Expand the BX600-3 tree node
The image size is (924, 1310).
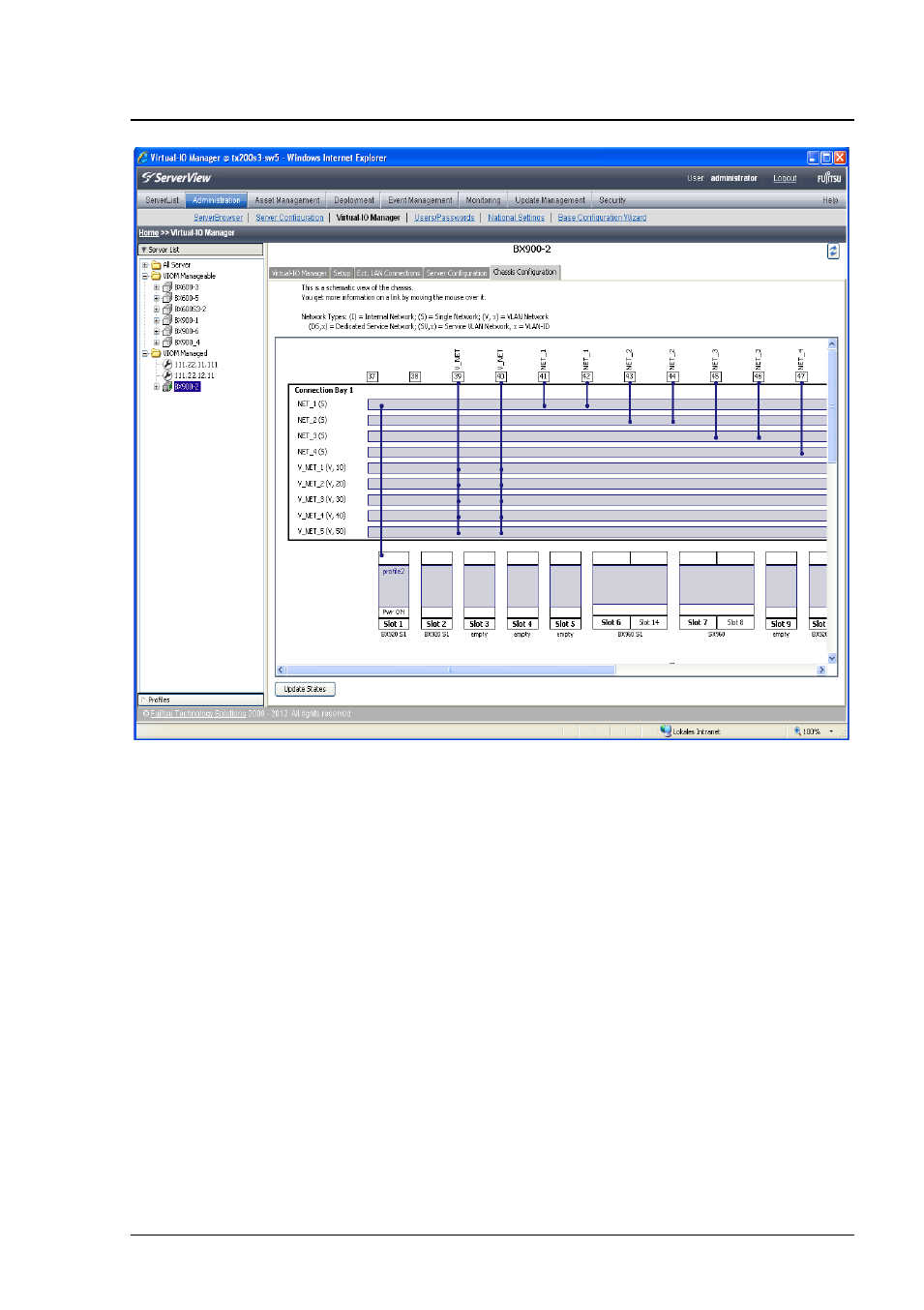pos(157,287)
